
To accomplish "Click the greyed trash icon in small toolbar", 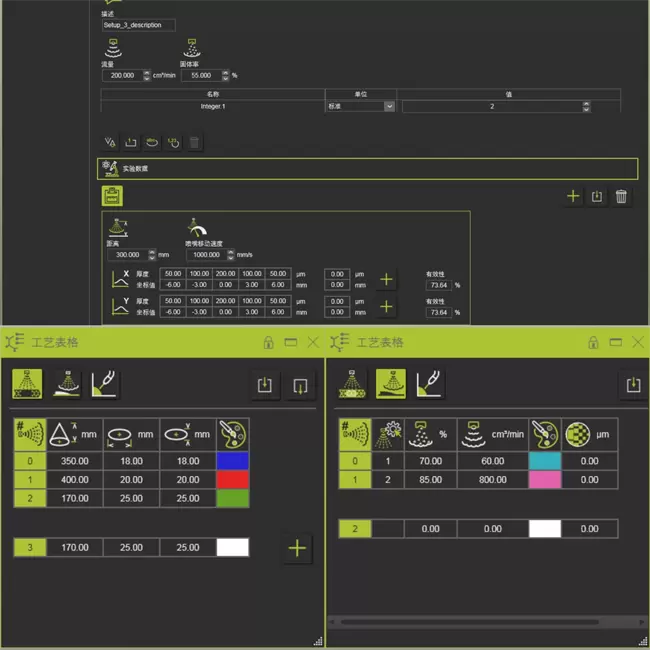I will (195, 143).
